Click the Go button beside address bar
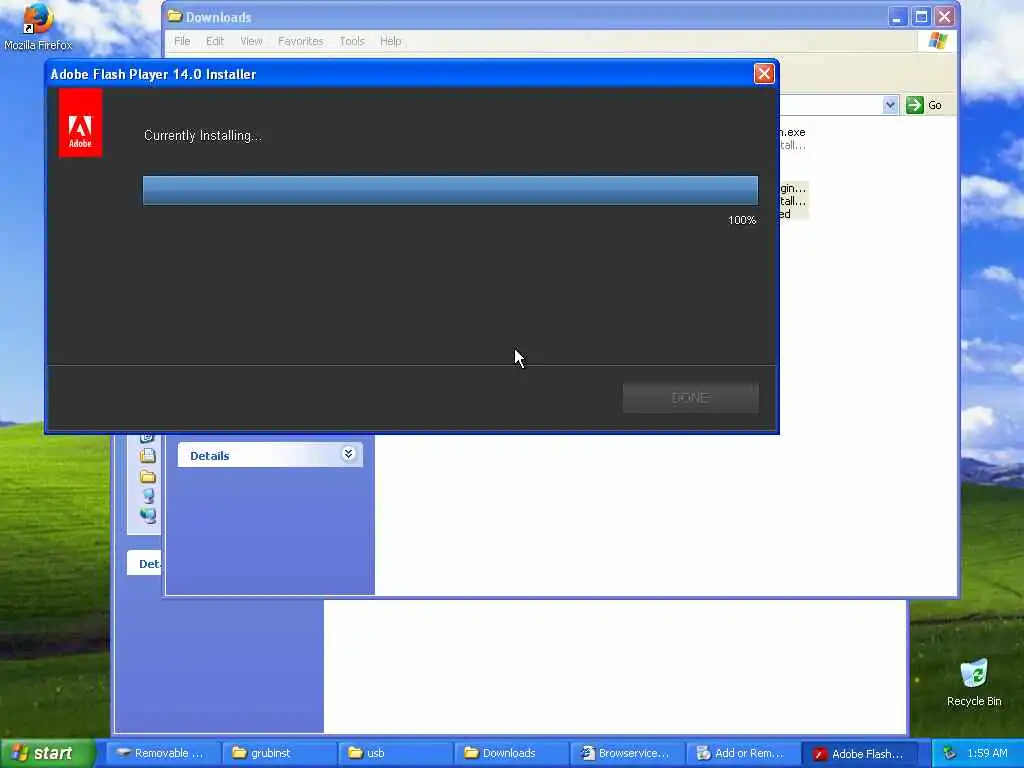Screen dimensions: 1024x768 (x=924, y=105)
